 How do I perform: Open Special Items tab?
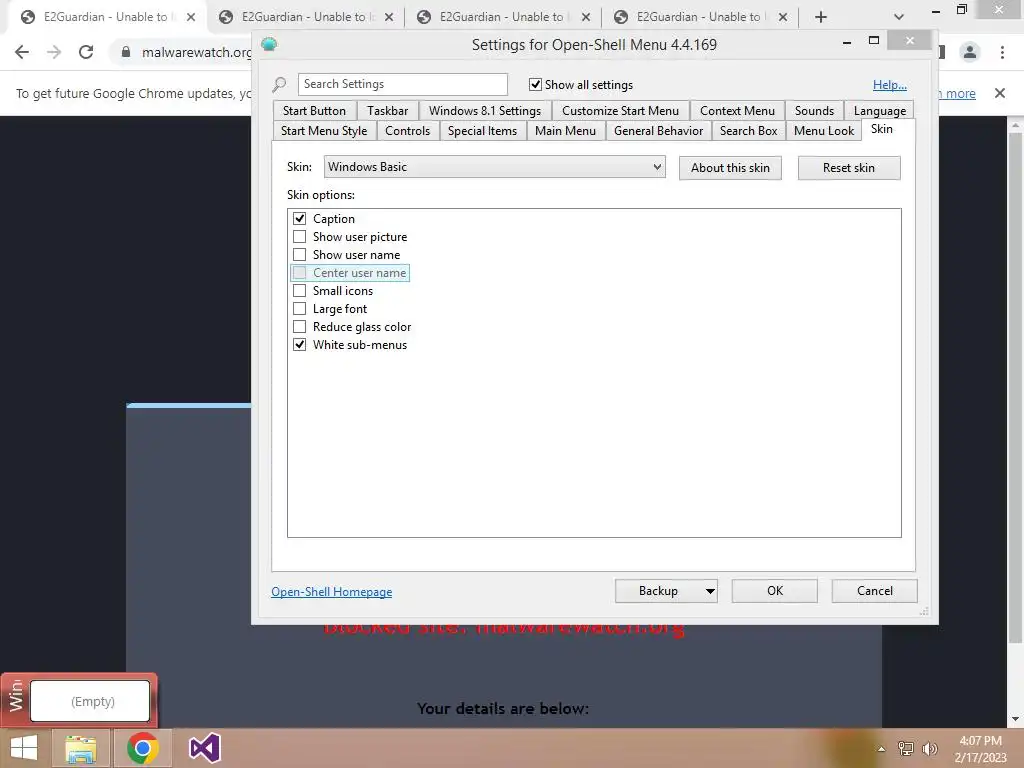(x=482, y=131)
